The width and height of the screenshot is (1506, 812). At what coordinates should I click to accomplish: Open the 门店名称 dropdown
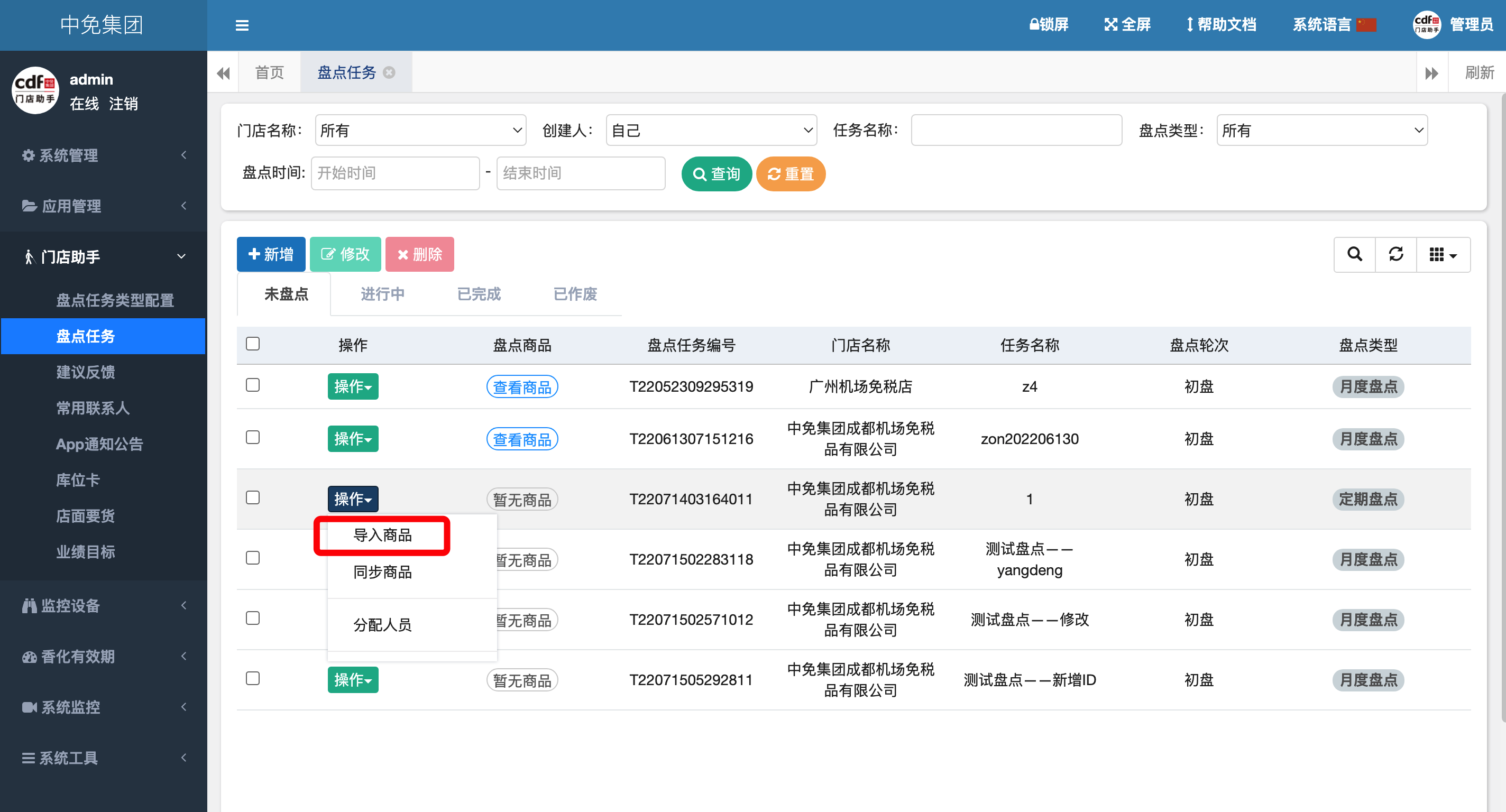[420, 131]
